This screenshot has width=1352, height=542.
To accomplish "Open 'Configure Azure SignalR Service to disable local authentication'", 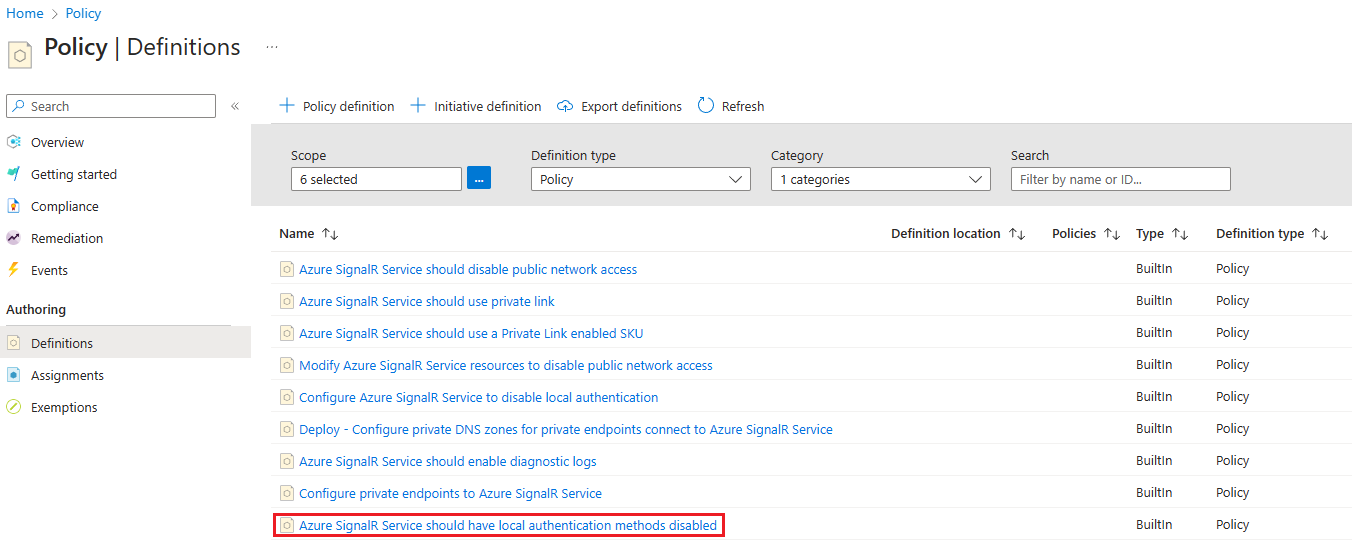I will click(x=479, y=397).
